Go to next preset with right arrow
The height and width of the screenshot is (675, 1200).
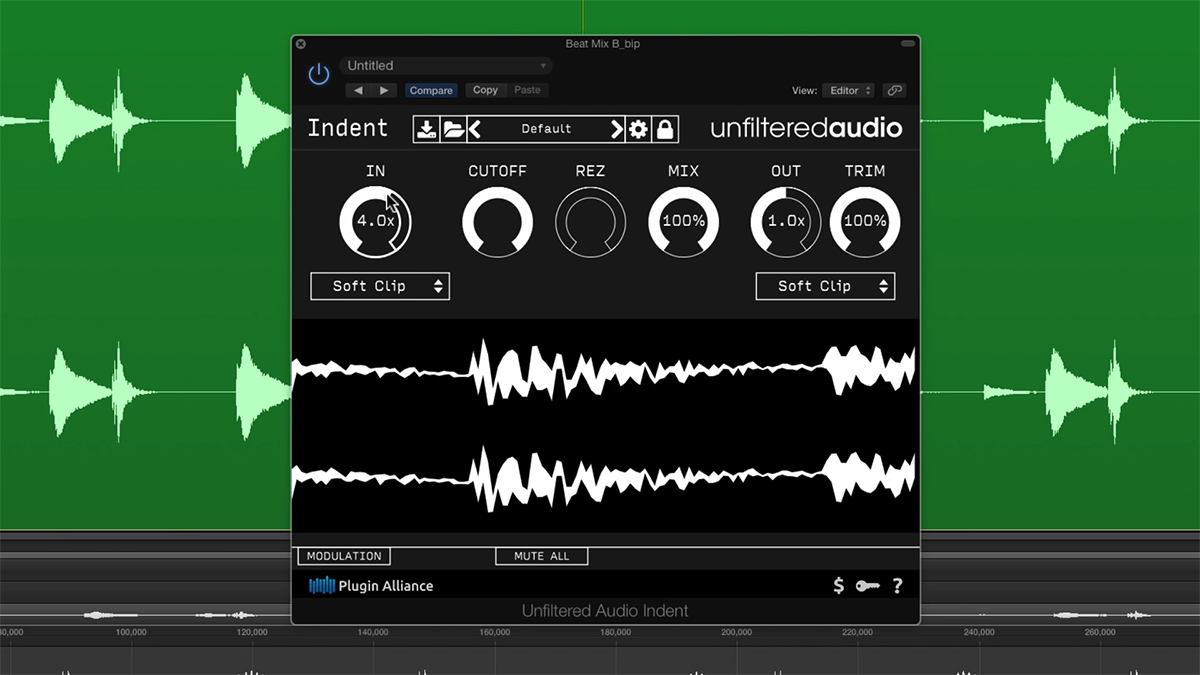pyautogui.click(x=384, y=90)
